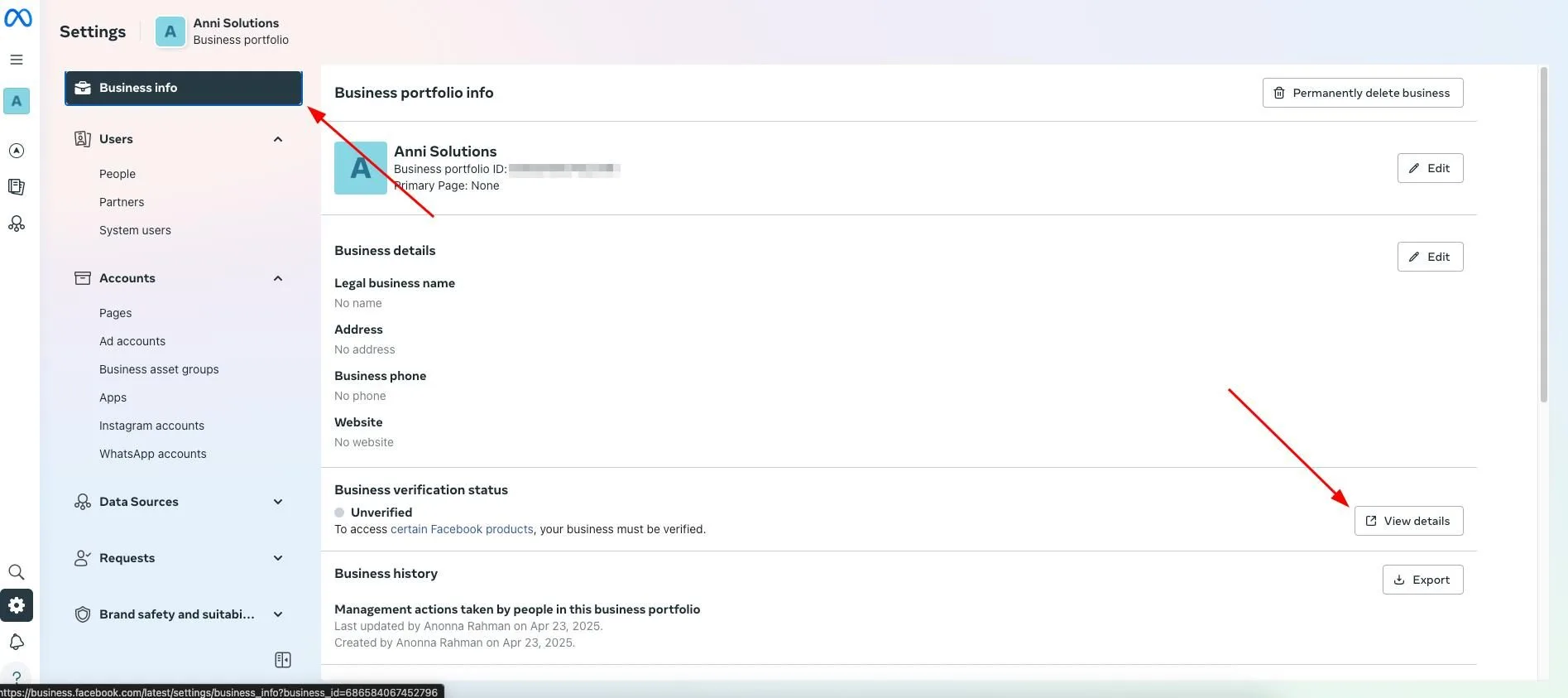Click the No address value
The width and height of the screenshot is (1568, 698).
click(365, 349)
